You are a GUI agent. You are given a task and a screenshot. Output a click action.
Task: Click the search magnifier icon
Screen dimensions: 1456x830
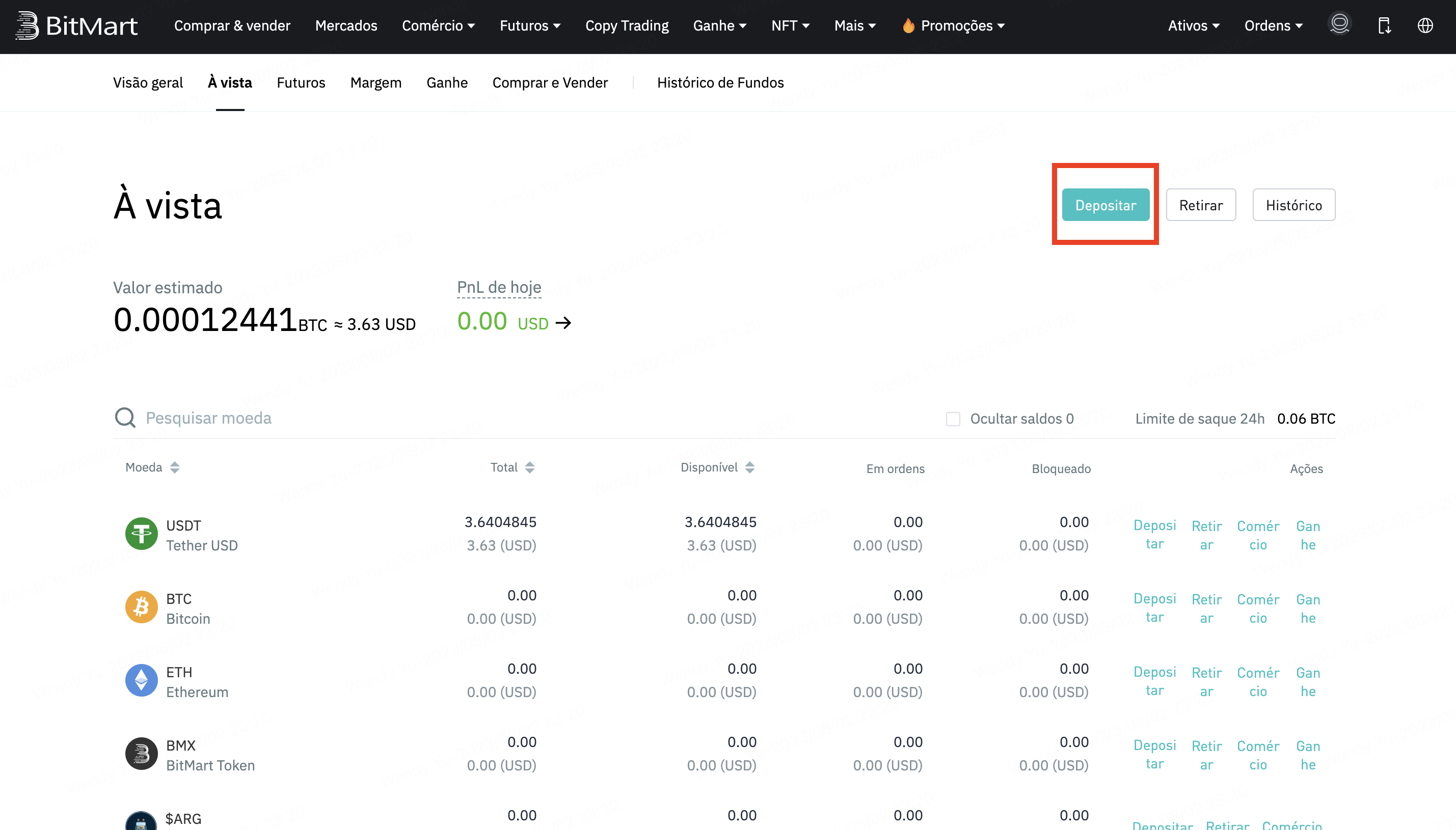125,417
